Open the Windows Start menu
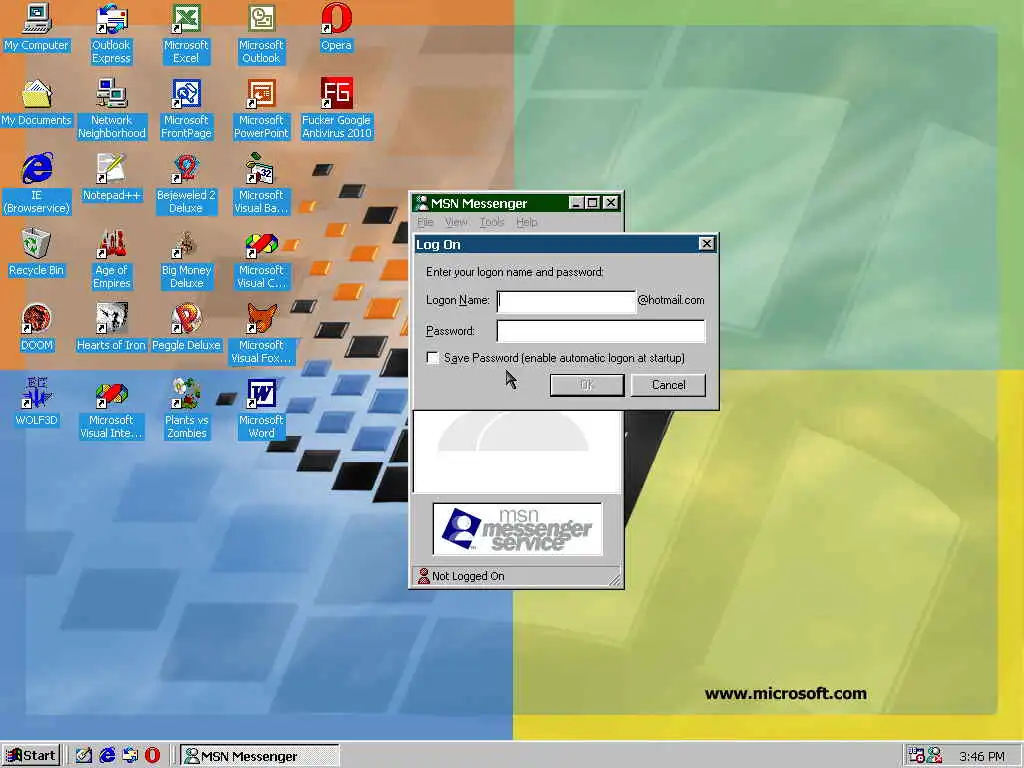Screen dimensions: 1024x768 (x=31, y=756)
